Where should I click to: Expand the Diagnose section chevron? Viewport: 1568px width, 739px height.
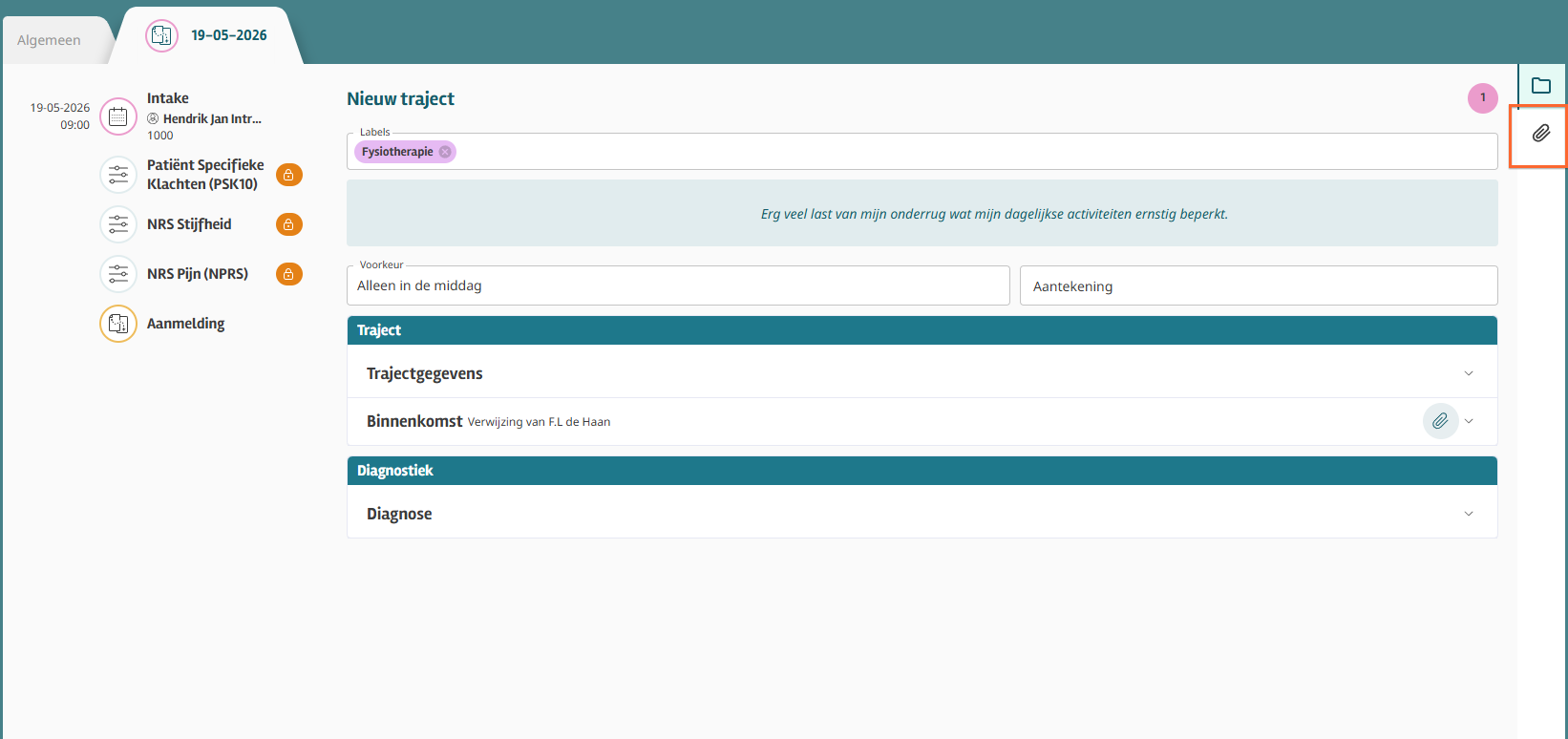pyautogui.click(x=1469, y=514)
